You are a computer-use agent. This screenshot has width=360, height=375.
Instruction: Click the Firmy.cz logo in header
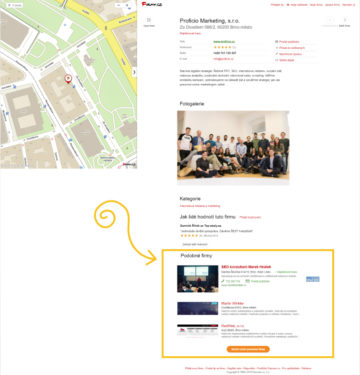(x=152, y=4)
